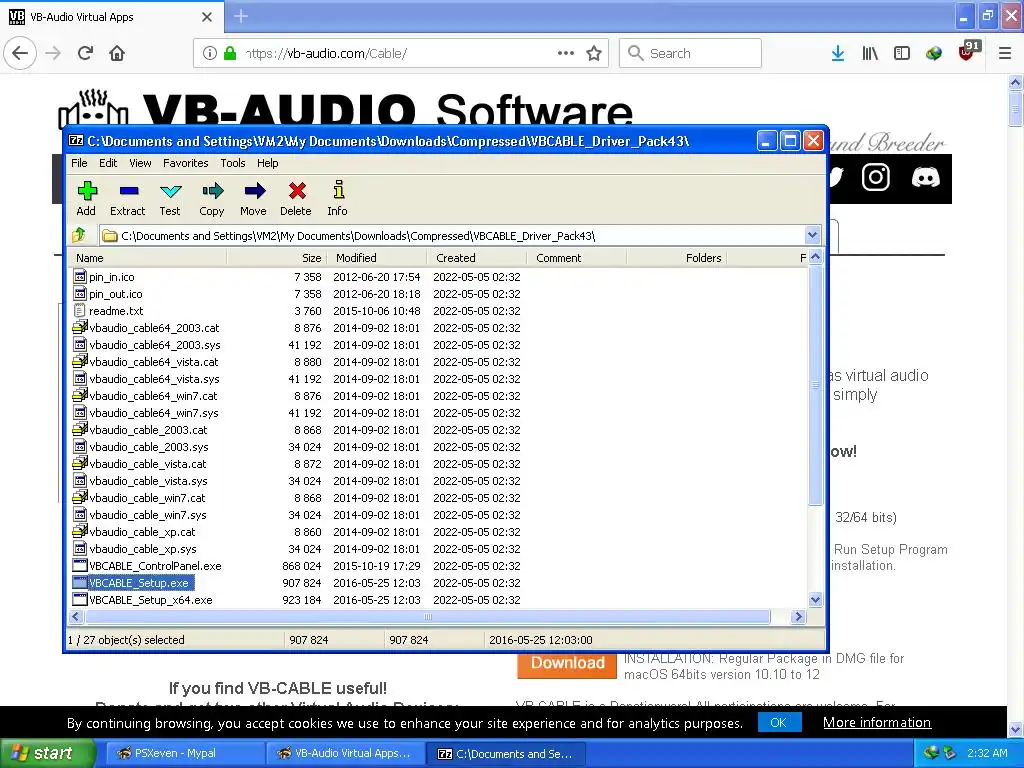
Task: Open the browser Library icon
Action: coord(870,53)
